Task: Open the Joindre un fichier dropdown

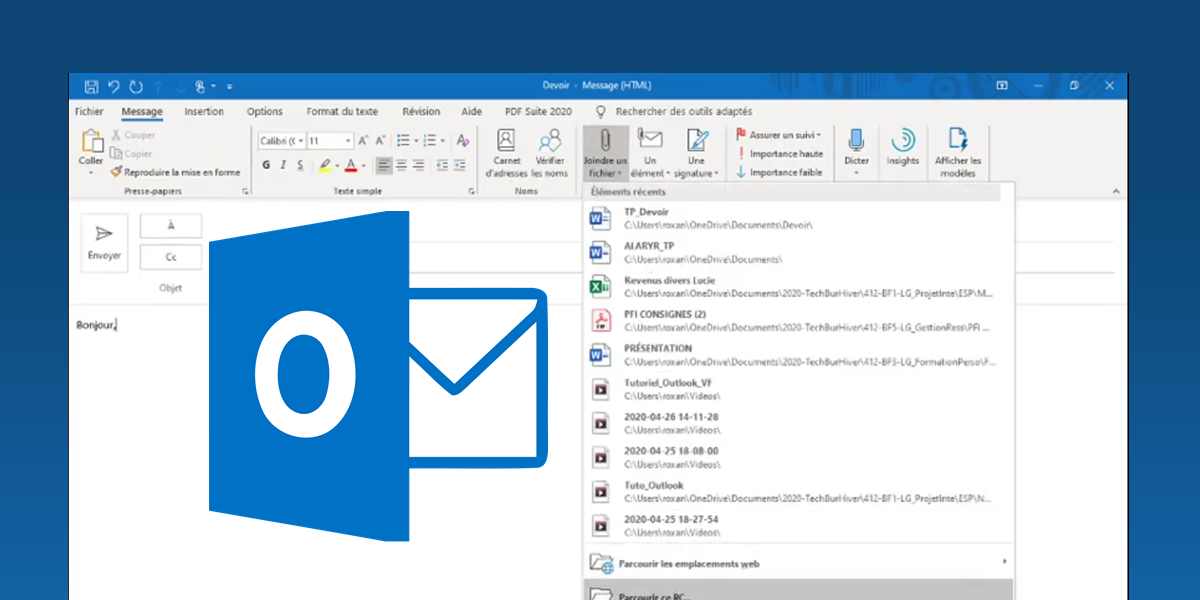Action: pos(605,153)
